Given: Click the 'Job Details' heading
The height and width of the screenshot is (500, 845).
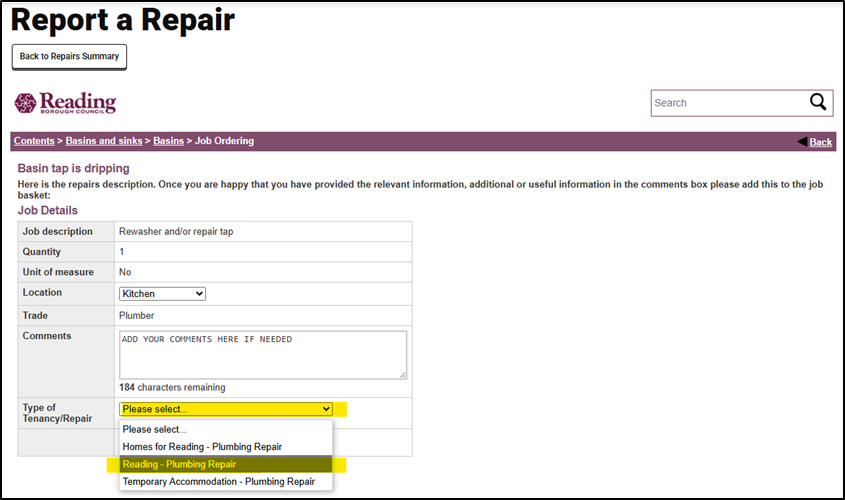Looking at the screenshot, I should [x=47, y=210].
